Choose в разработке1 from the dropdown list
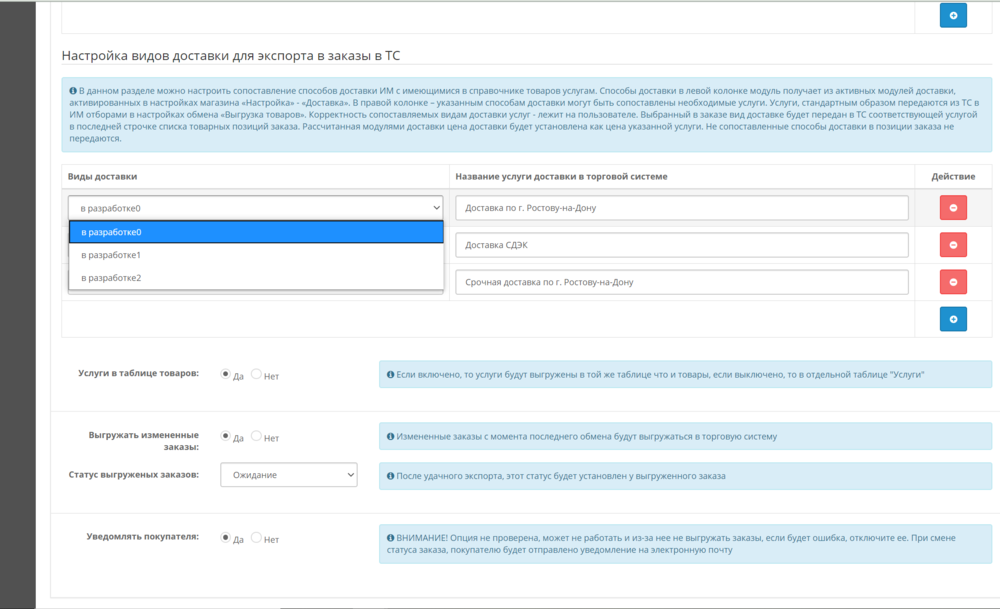The image size is (1000, 609). coord(255,255)
